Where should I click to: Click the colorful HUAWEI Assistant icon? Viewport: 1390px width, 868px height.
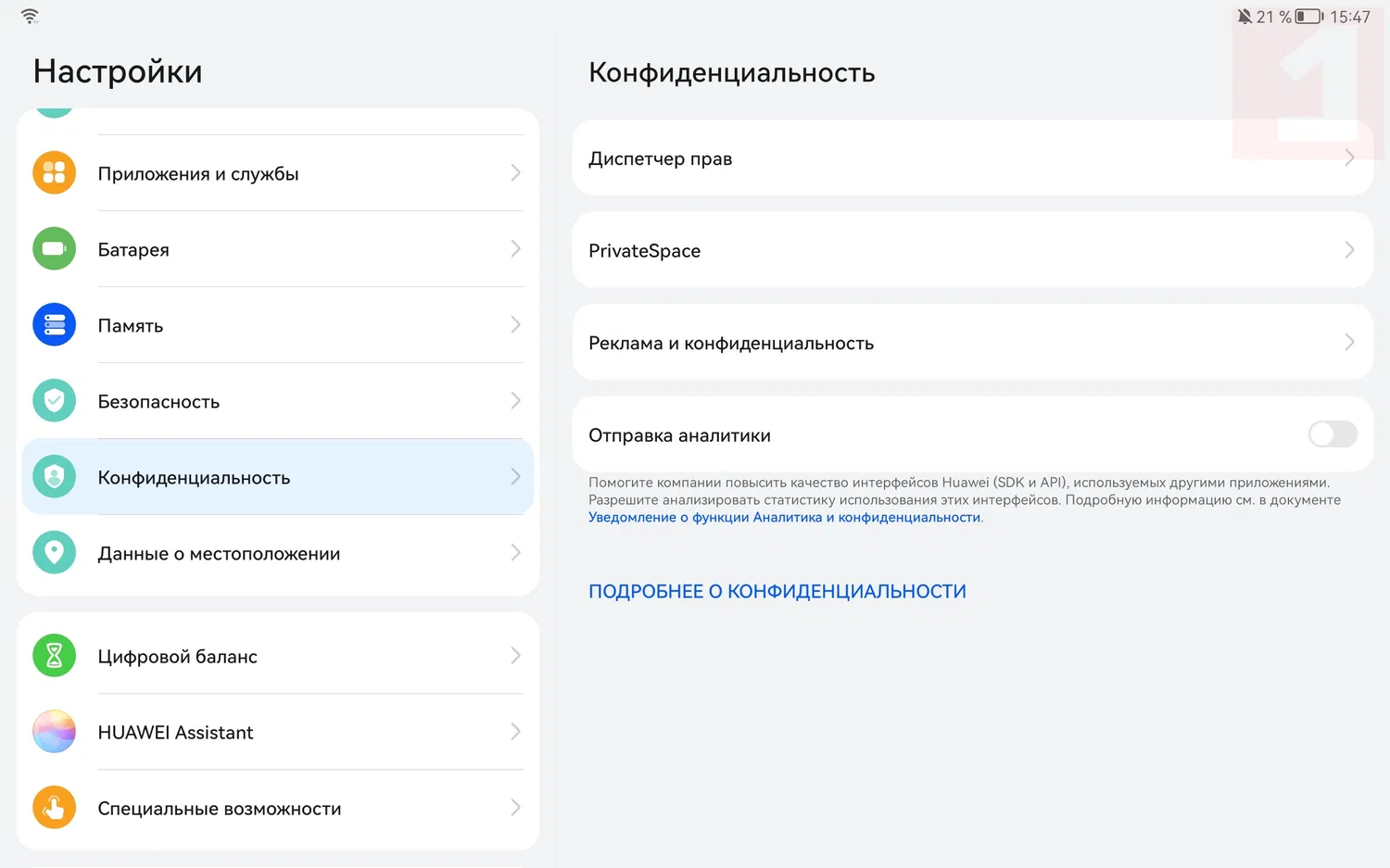click(x=54, y=732)
